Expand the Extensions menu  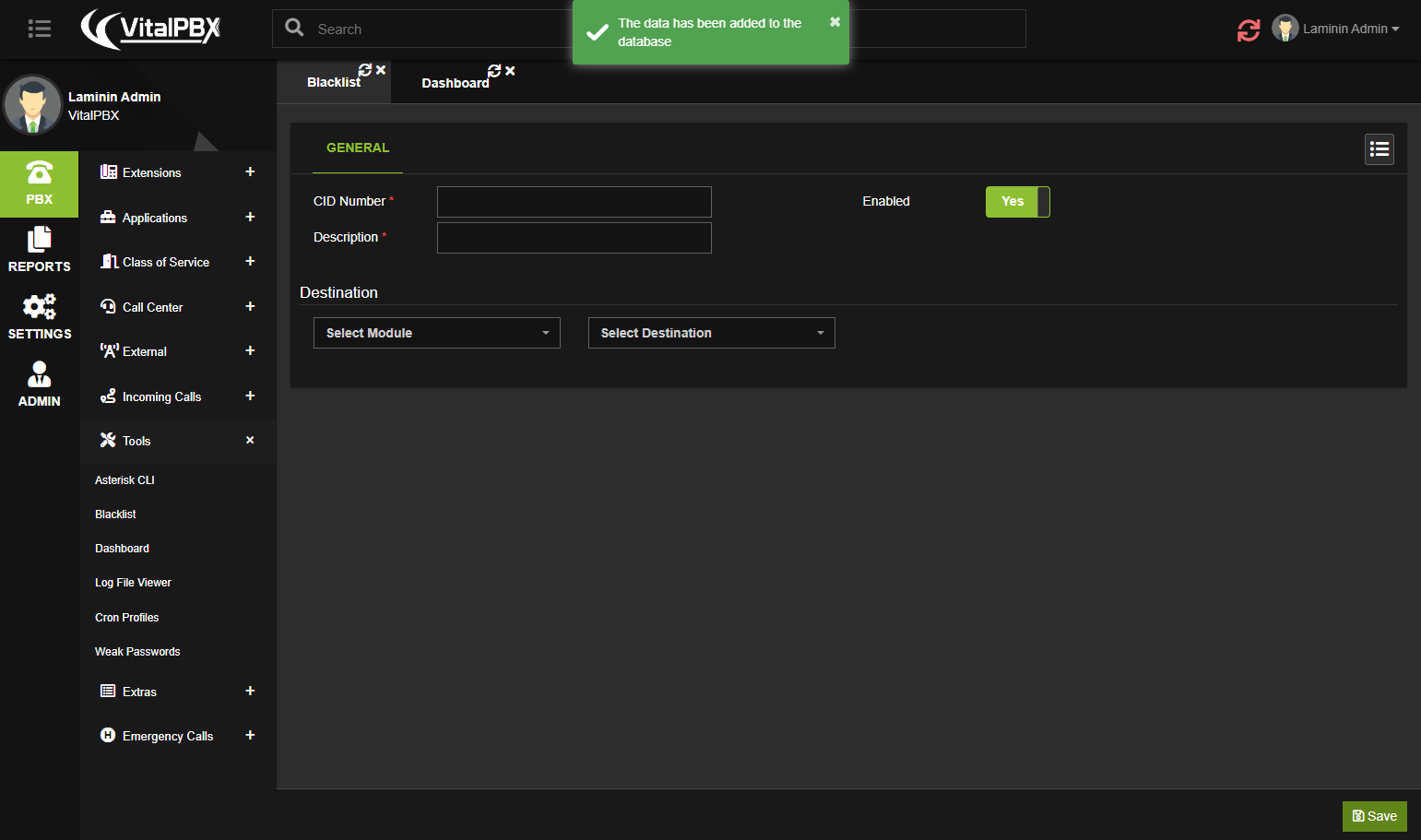(178, 172)
